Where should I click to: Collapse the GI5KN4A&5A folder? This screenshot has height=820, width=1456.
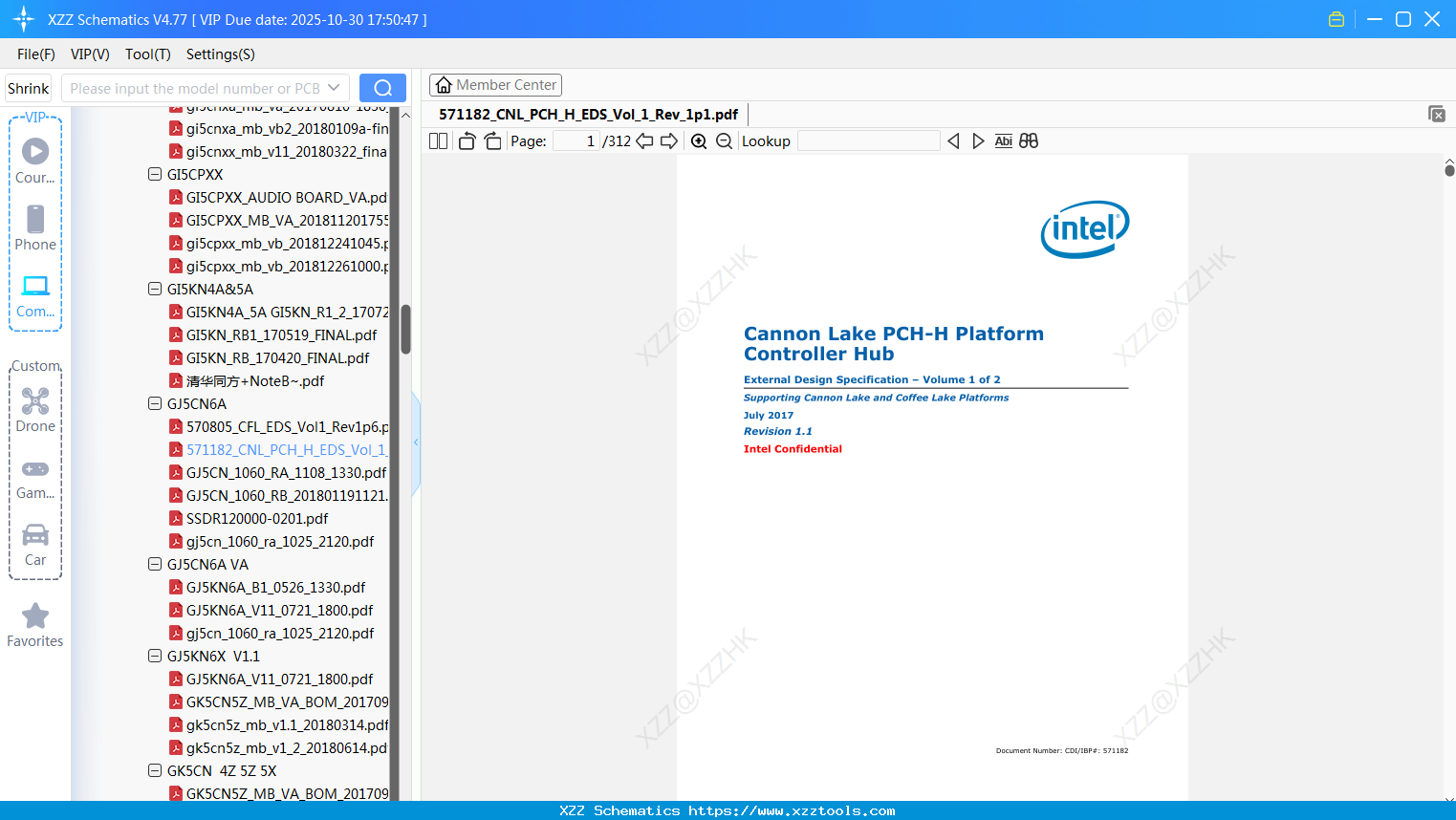coord(155,289)
